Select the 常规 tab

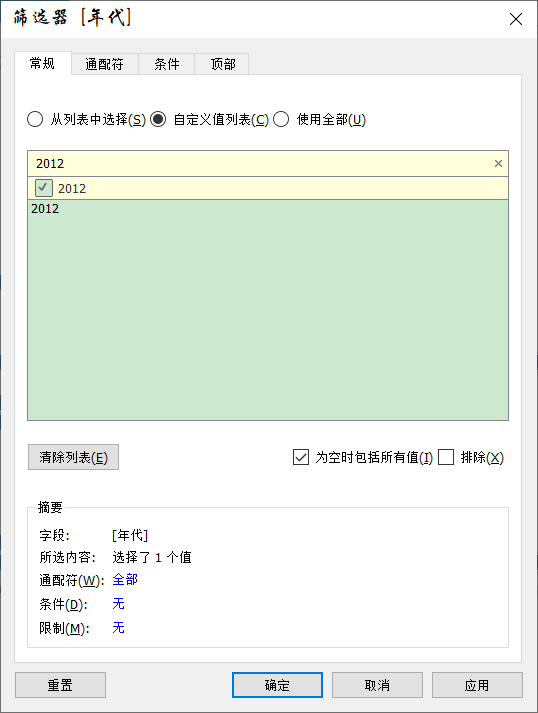click(x=43, y=63)
